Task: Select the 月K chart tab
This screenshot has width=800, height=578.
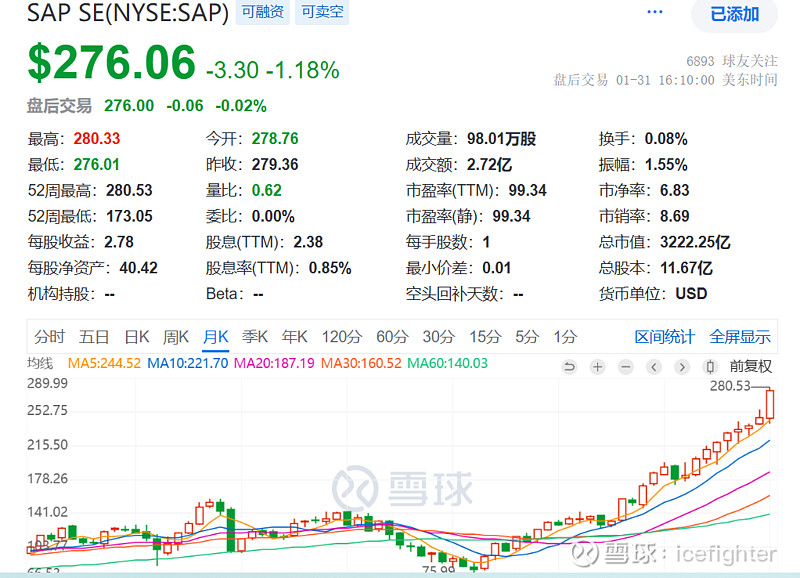Action: coord(215,337)
